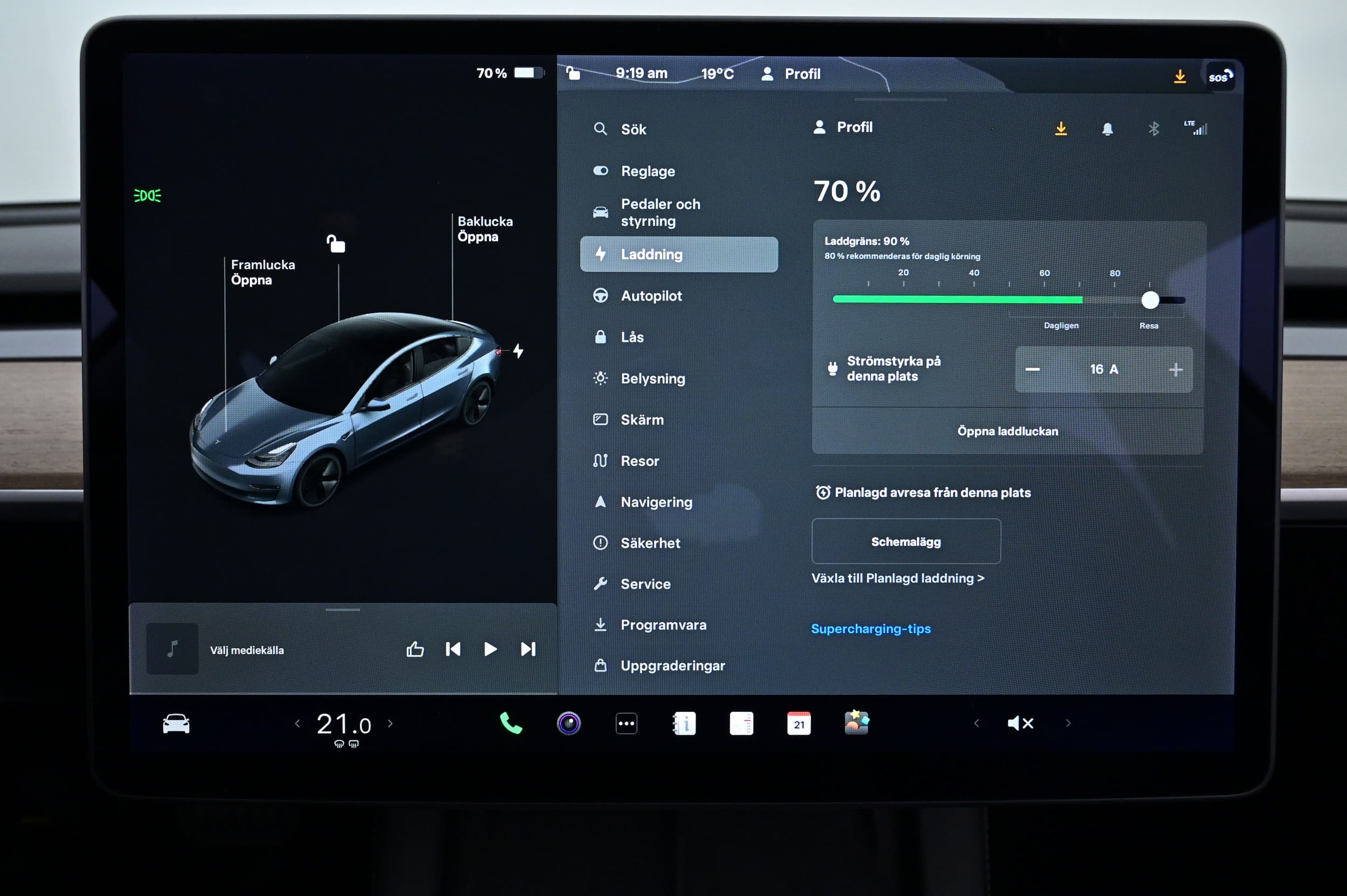Open the Bluetooth settings icon
The width and height of the screenshot is (1347, 896).
point(1153,129)
